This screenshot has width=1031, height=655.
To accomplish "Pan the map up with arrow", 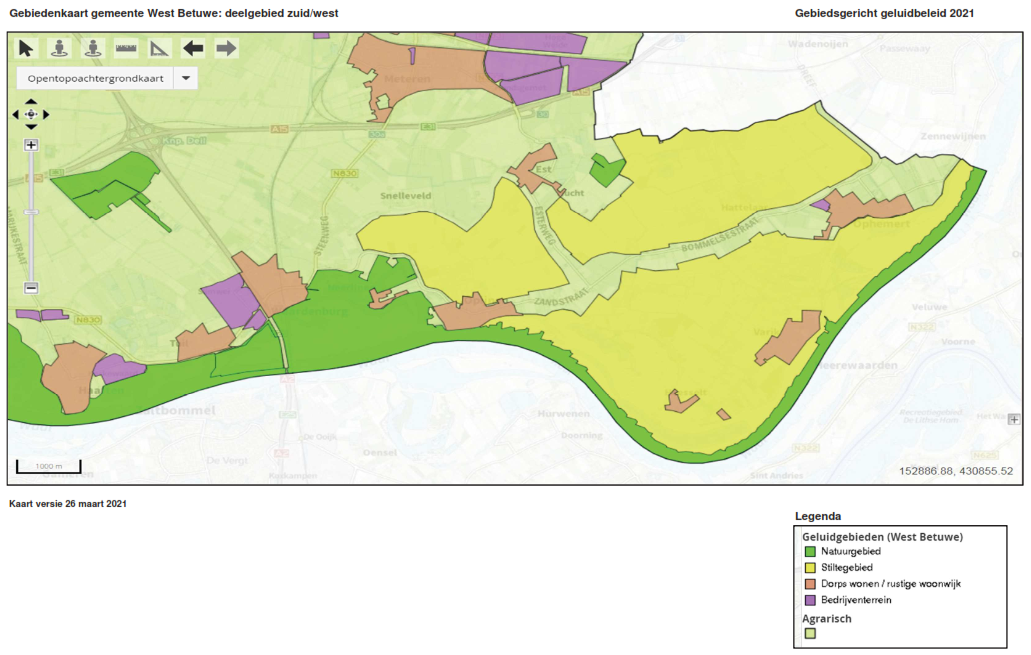I will point(31,102).
